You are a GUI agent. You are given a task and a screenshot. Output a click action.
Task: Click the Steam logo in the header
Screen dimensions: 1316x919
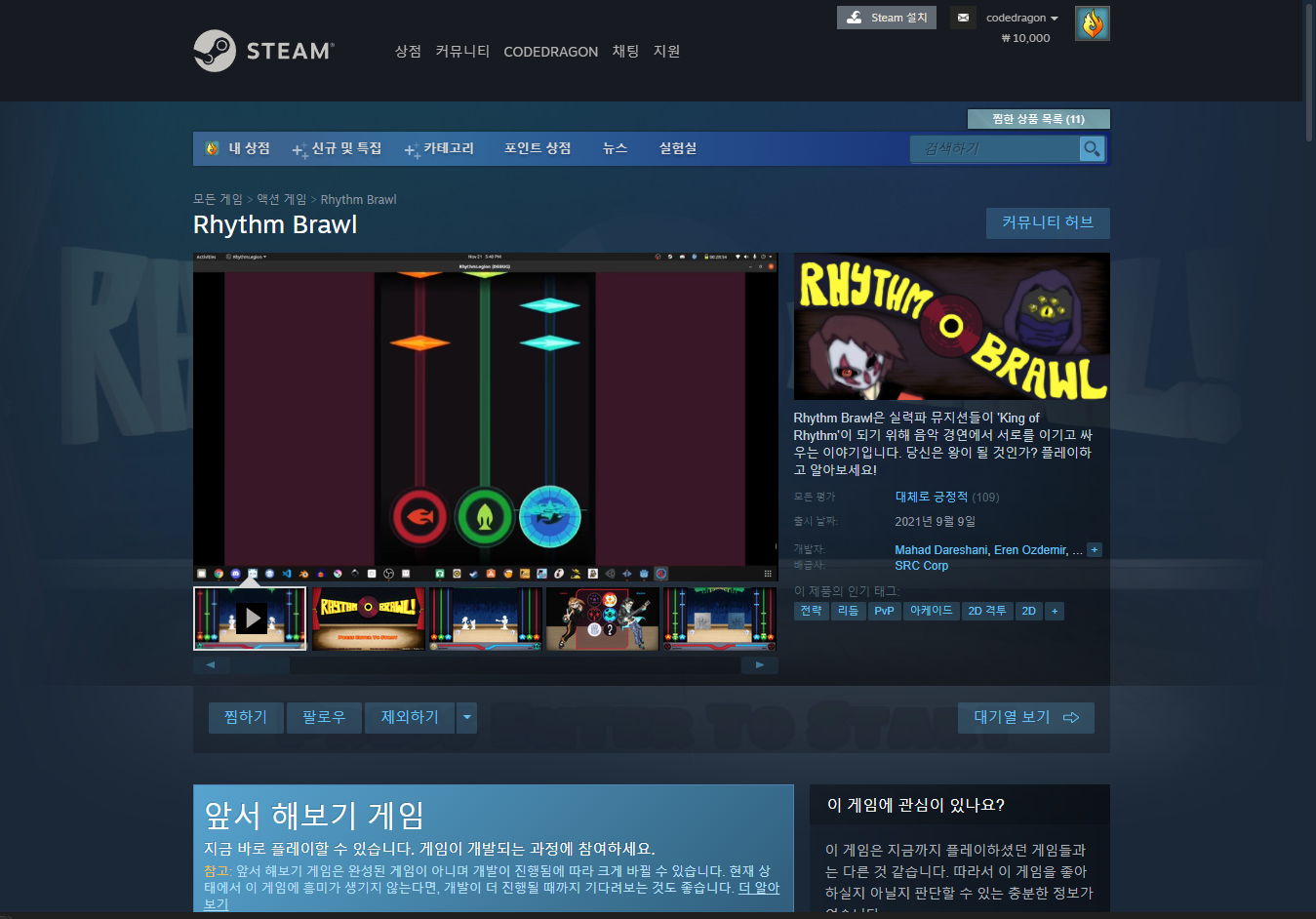[x=263, y=51]
